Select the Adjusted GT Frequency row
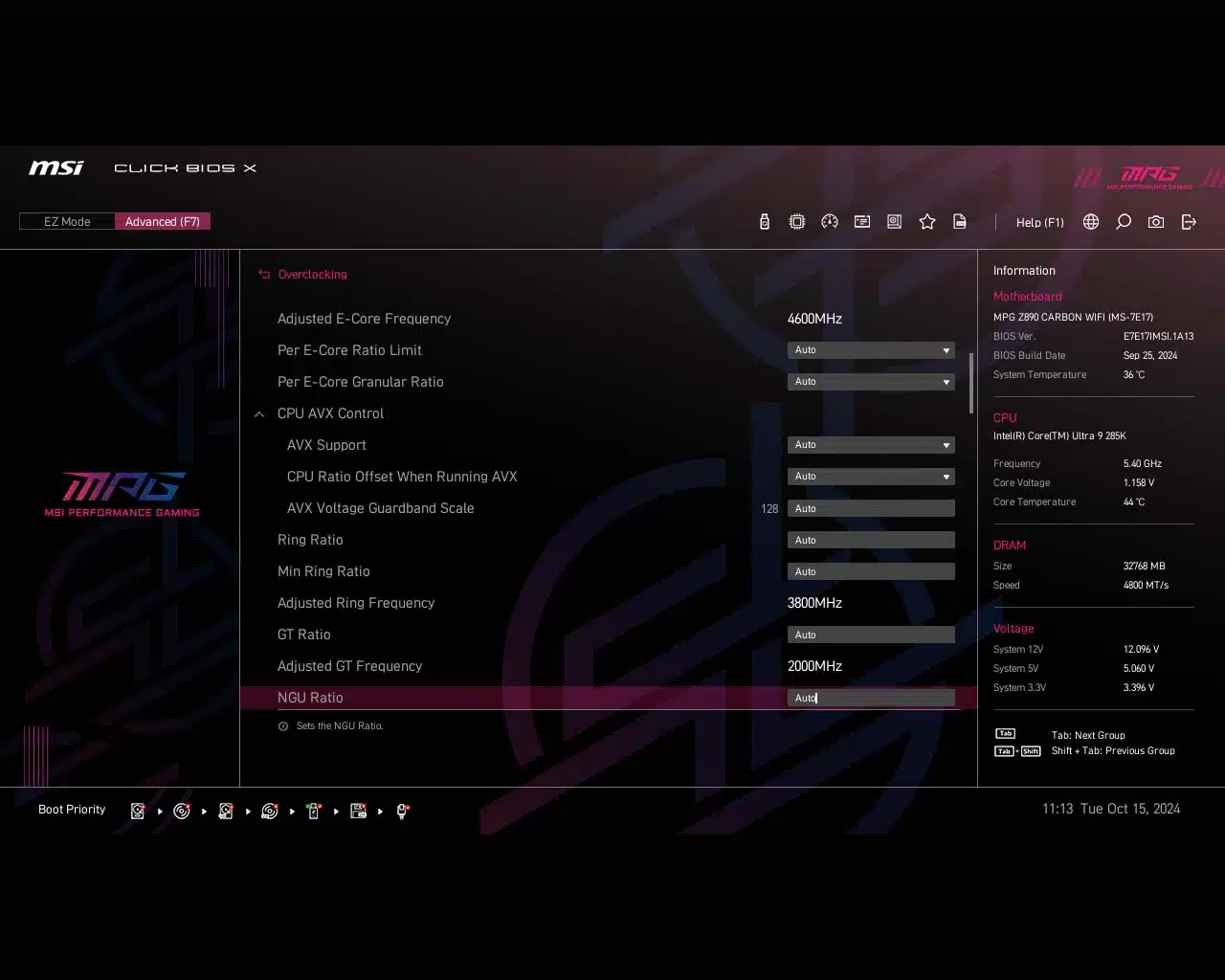 click(x=608, y=666)
